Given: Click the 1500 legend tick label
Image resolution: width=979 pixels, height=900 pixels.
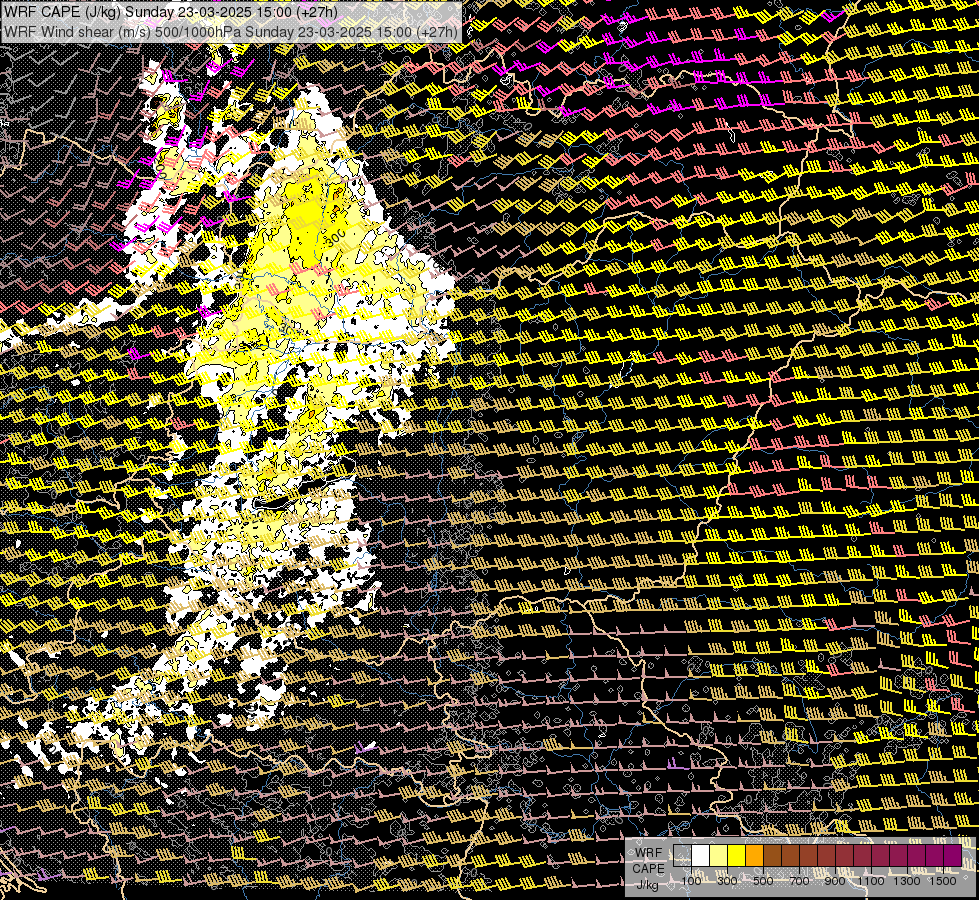Looking at the screenshot, I should [x=943, y=881].
